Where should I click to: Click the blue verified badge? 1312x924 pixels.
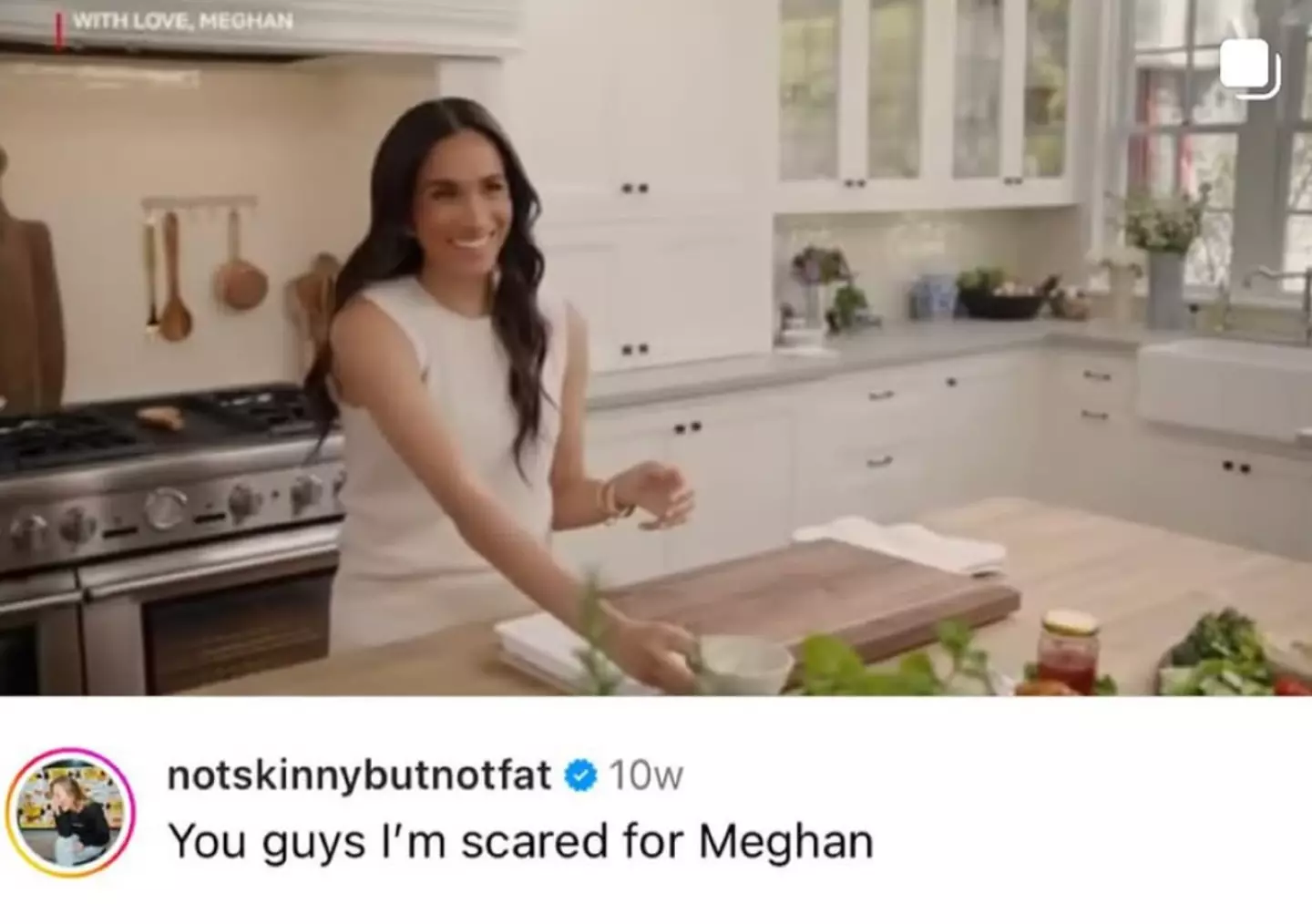(580, 775)
